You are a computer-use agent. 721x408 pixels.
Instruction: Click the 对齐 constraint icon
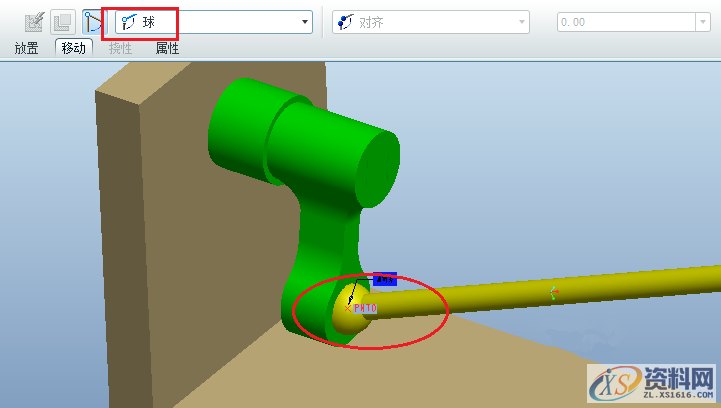click(x=346, y=22)
